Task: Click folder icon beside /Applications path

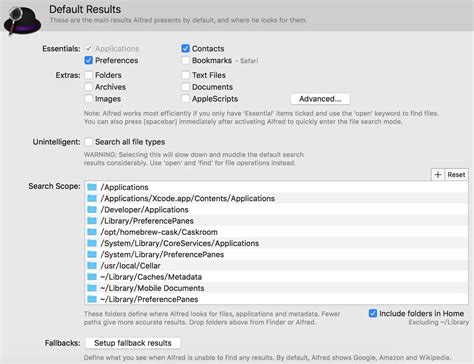Action: (92, 187)
